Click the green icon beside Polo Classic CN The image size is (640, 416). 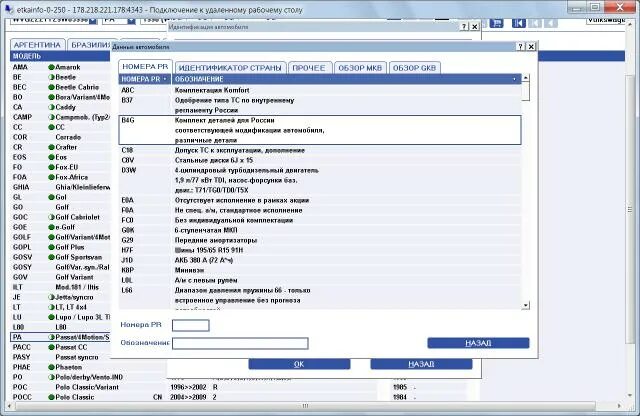pyautogui.click(x=51, y=397)
